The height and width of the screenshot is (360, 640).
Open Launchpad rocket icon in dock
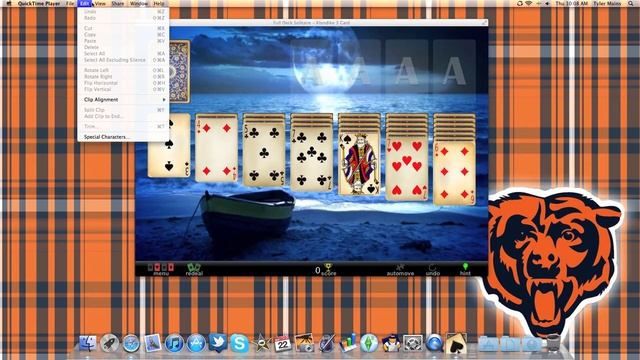109,343
